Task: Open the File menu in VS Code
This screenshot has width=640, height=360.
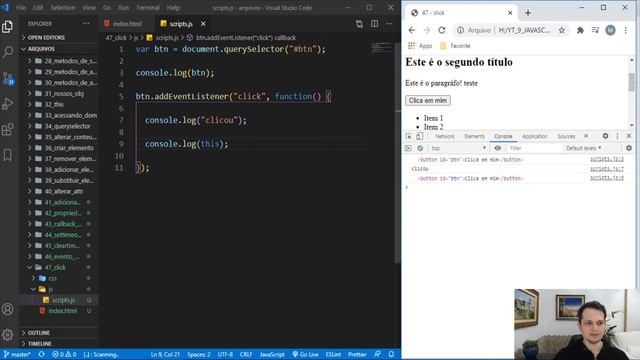Action: coord(21,8)
